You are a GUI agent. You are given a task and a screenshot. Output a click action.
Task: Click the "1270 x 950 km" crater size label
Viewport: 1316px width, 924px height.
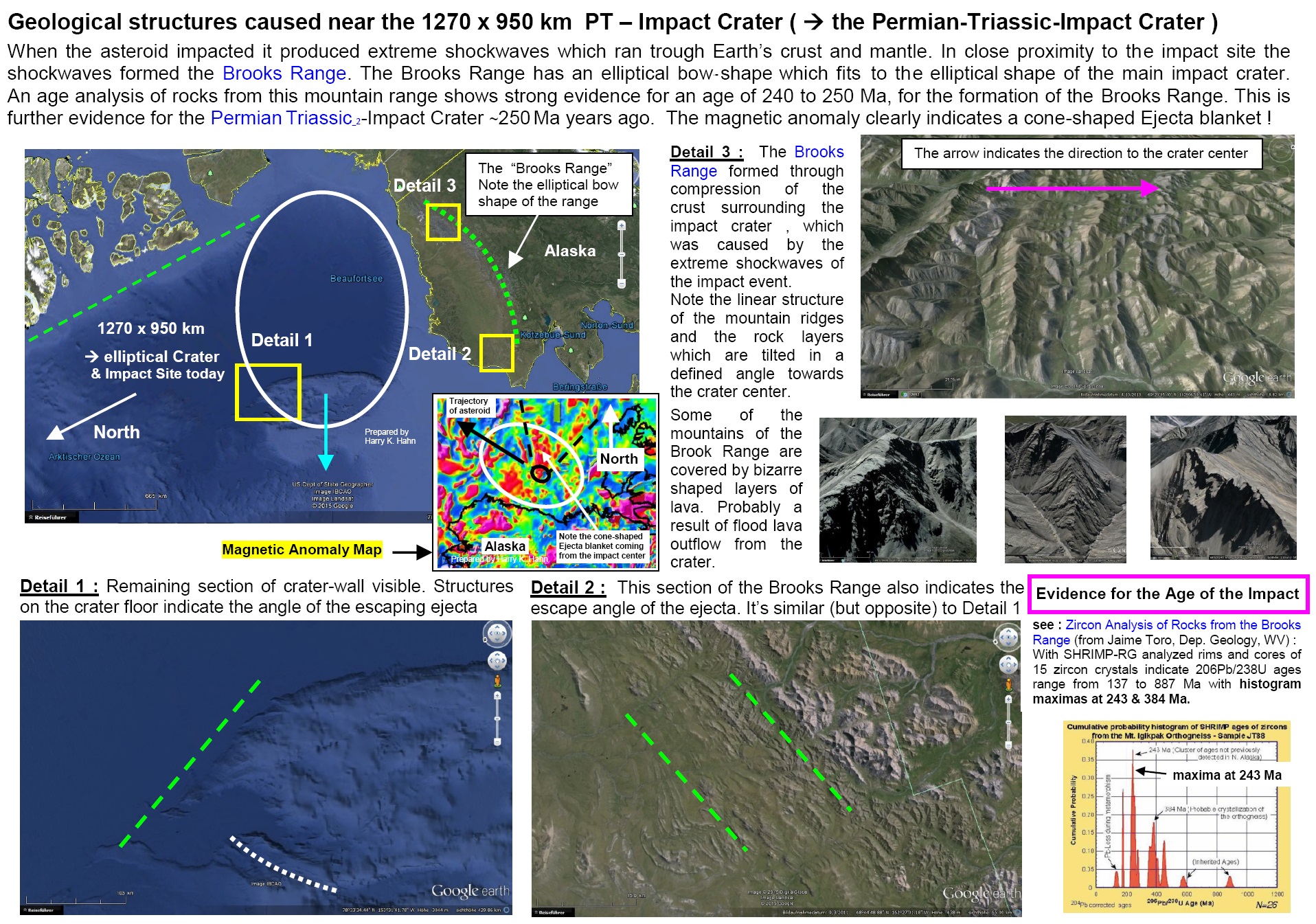[x=151, y=328]
